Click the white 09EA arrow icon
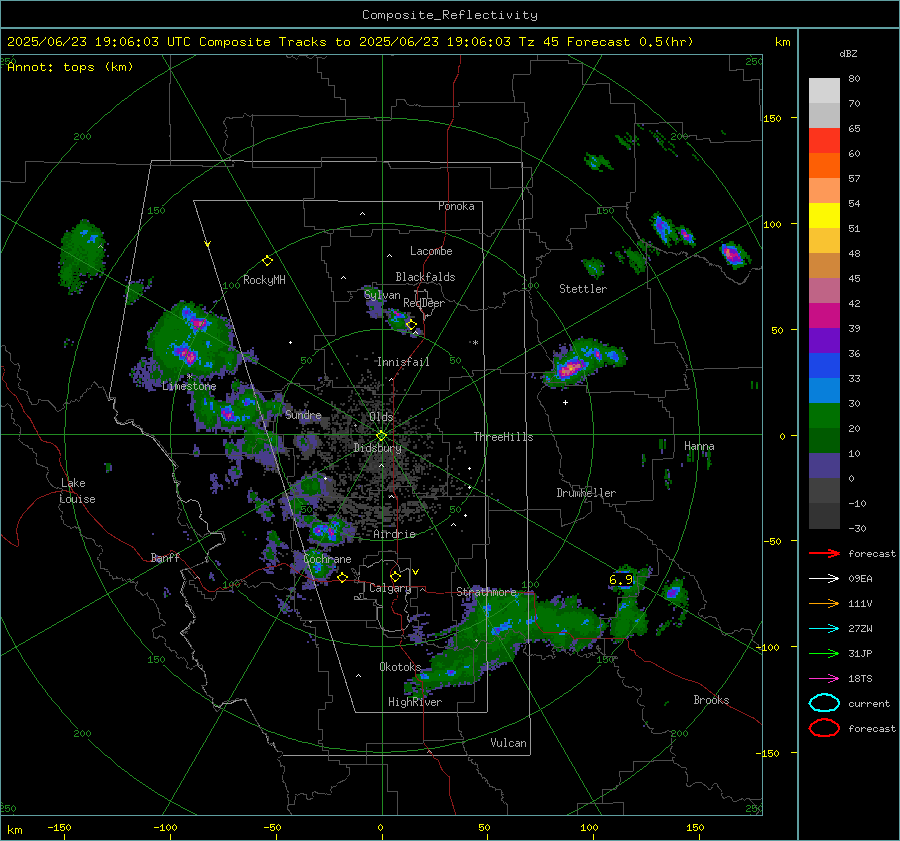The image size is (900, 841). (x=824, y=579)
